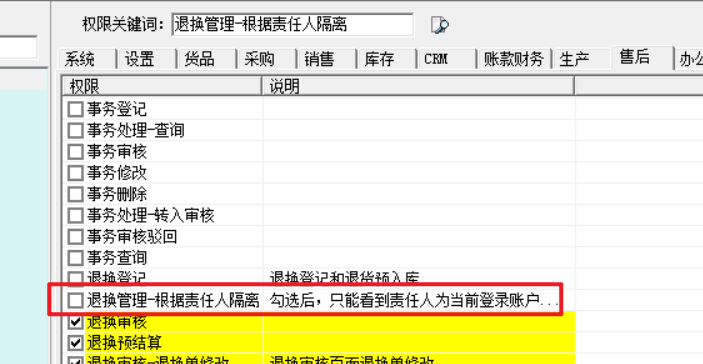Enable the 事务处理-查询 checkbox
Screen dimensions: 703x364
pos(75,130)
